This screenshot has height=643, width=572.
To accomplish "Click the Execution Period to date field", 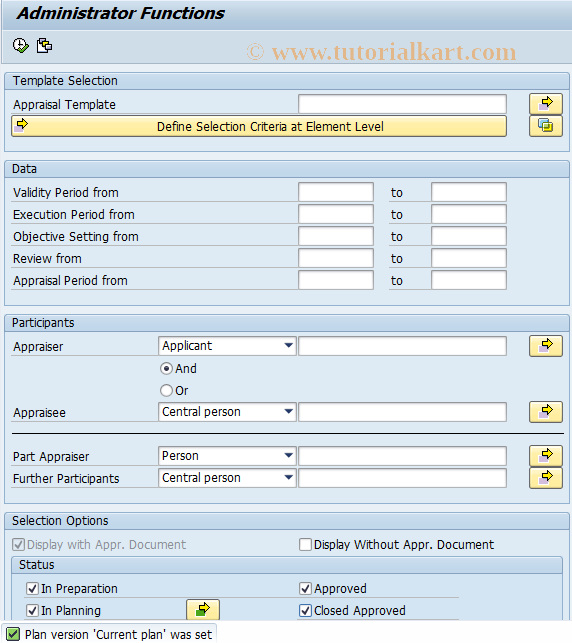I will pos(469,214).
